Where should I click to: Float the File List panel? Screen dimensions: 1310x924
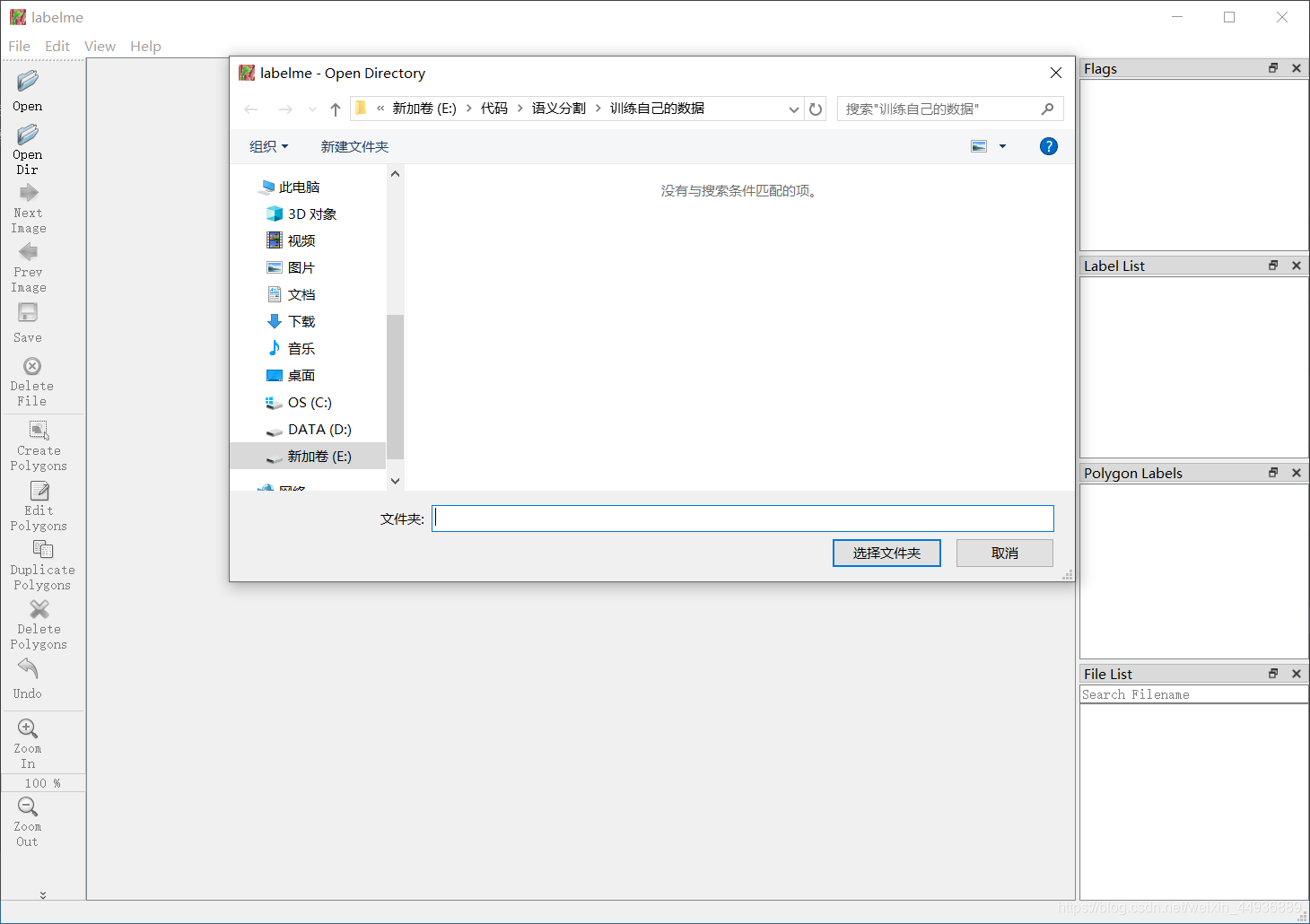click(x=1273, y=674)
